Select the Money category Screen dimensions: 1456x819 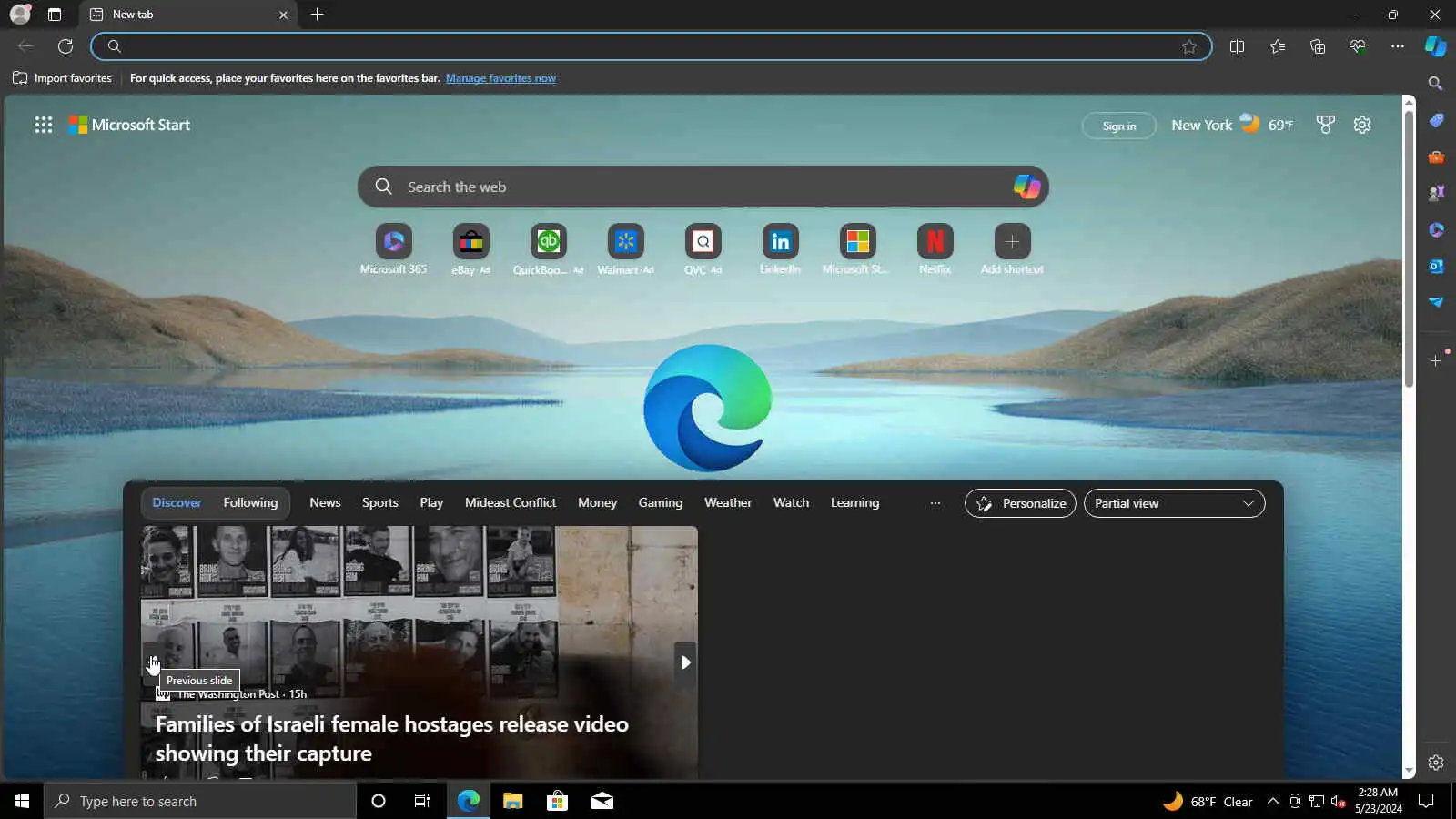[597, 502]
